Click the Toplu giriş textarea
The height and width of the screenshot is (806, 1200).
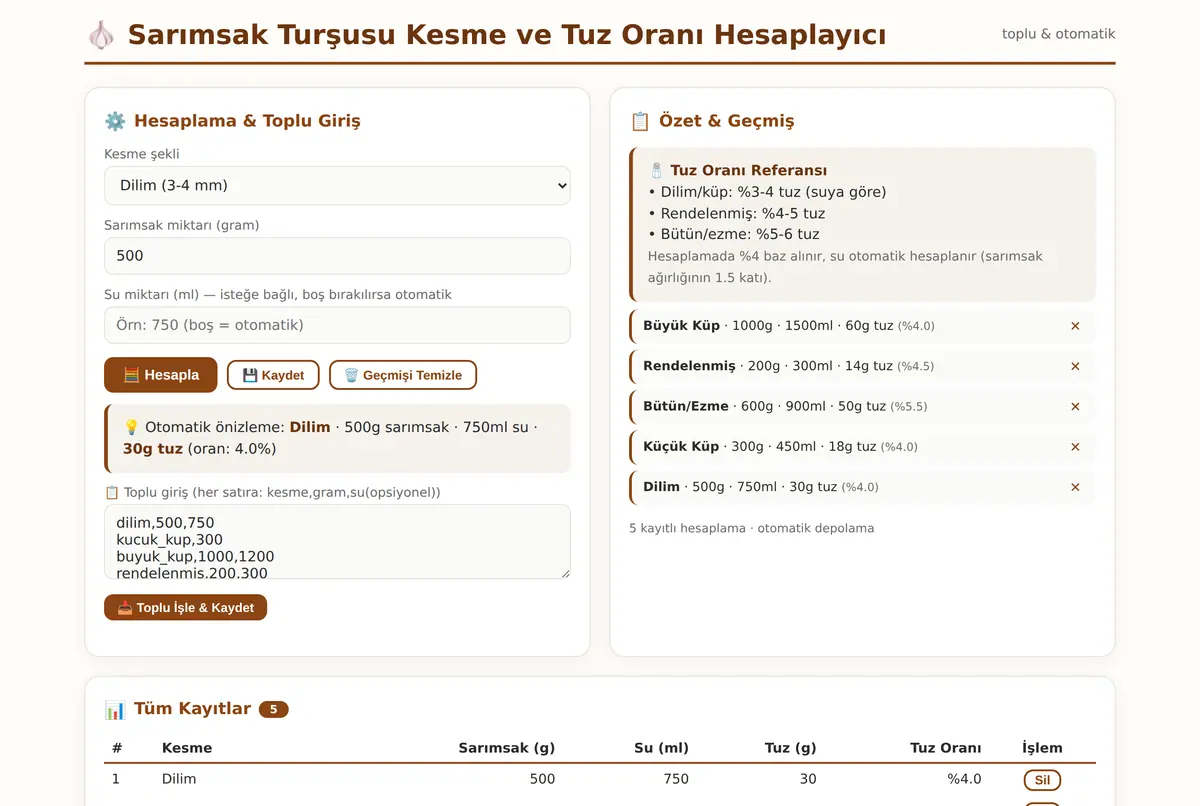pyautogui.click(x=337, y=541)
